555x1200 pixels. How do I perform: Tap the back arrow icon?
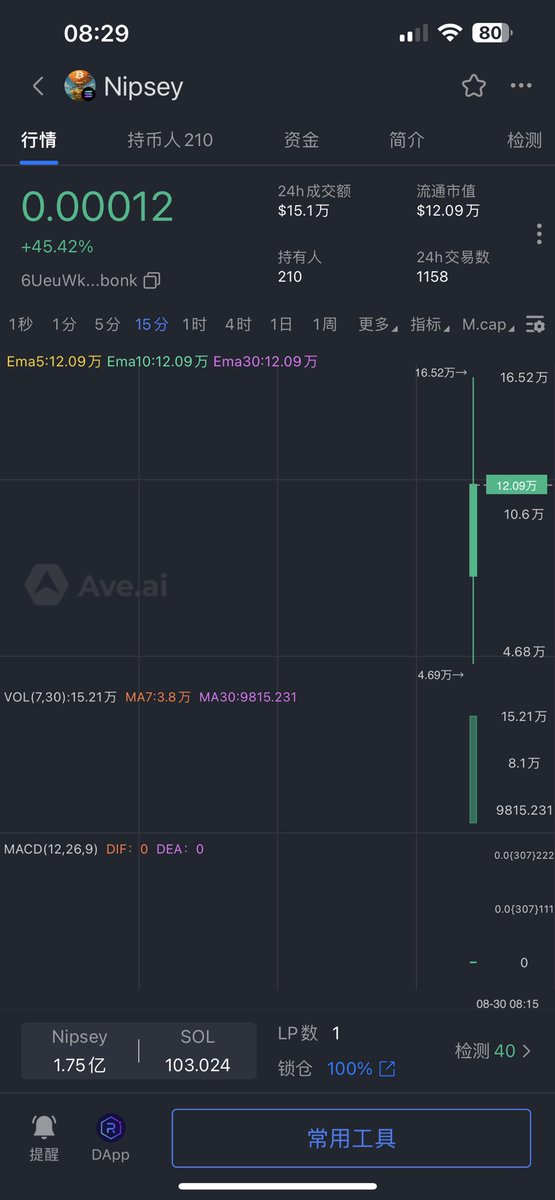[39, 86]
